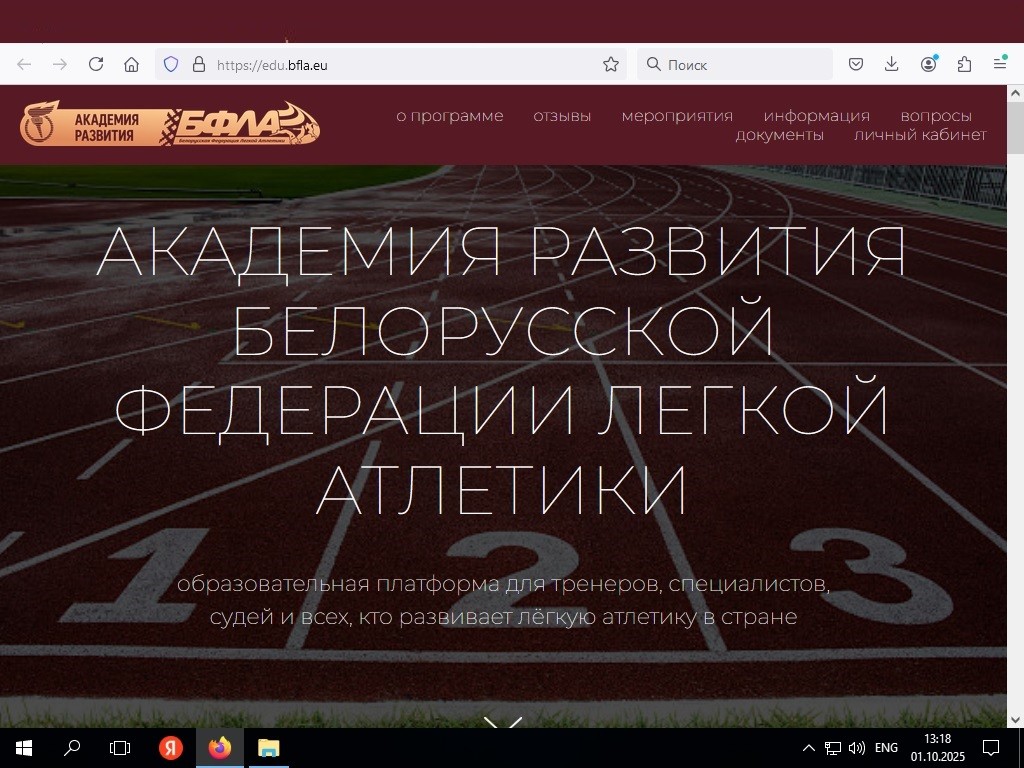Open the "мероприятия" menu item
The image size is (1024, 768).
[677, 116]
